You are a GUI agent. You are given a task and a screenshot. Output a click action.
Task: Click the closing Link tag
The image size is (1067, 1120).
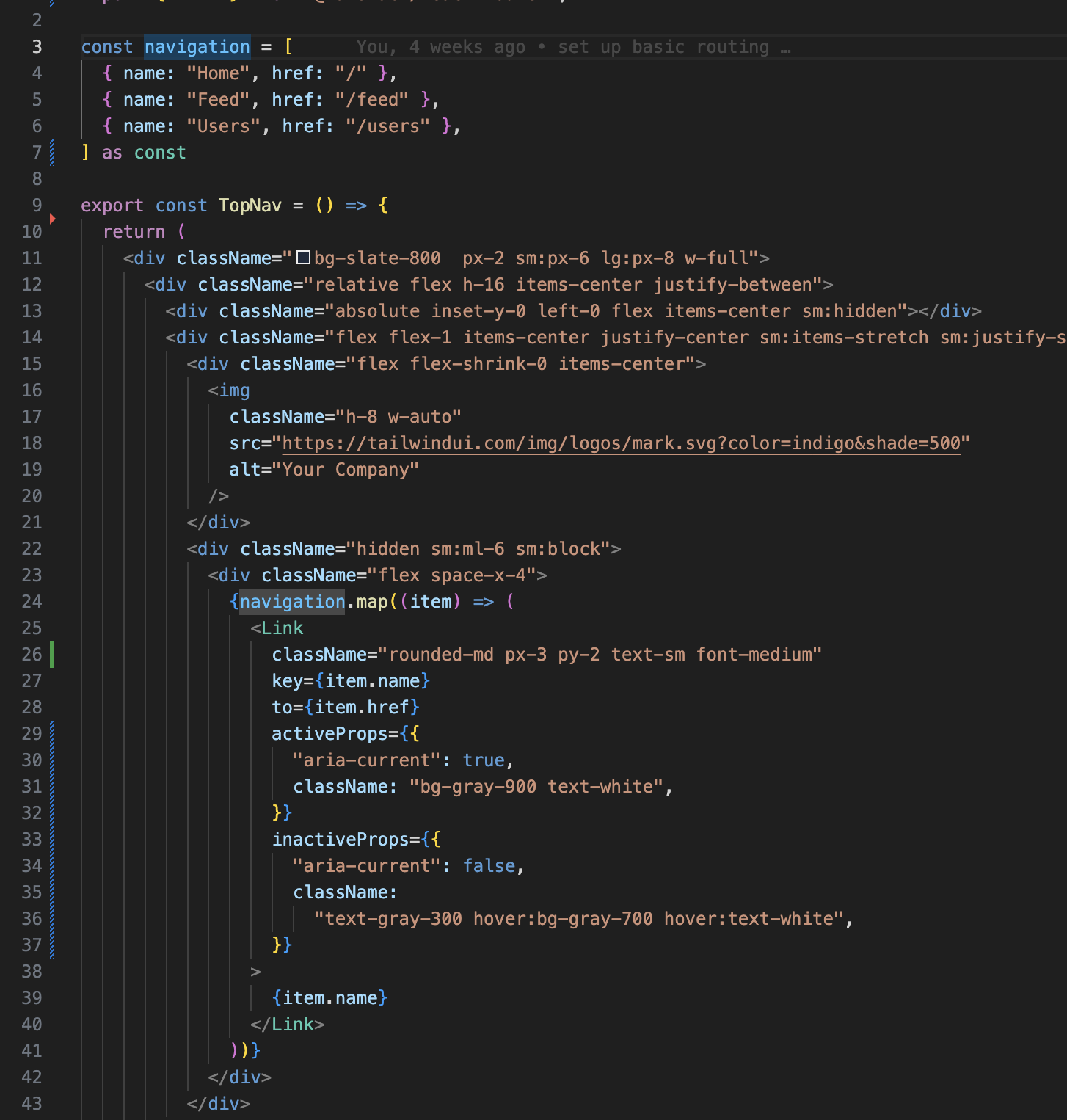287,1025
